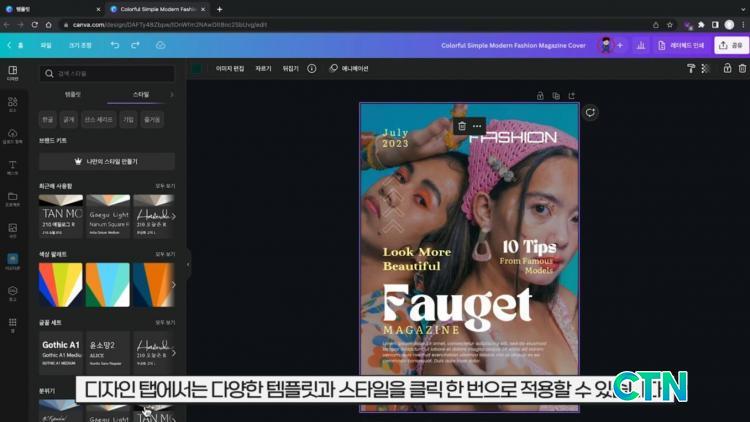The height and width of the screenshot is (422, 750).
Task: Click the trash icon on floating toolbar
Action: pyautogui.click(x=461, y=127)
